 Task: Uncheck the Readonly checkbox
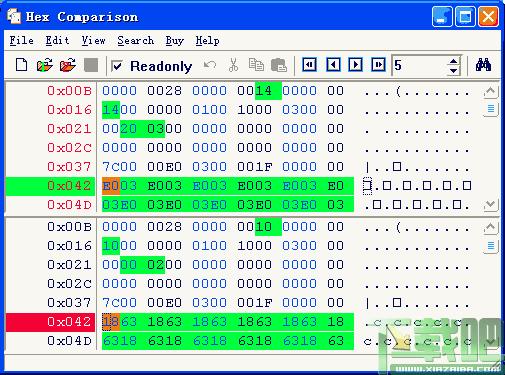(x=117, y=66)
